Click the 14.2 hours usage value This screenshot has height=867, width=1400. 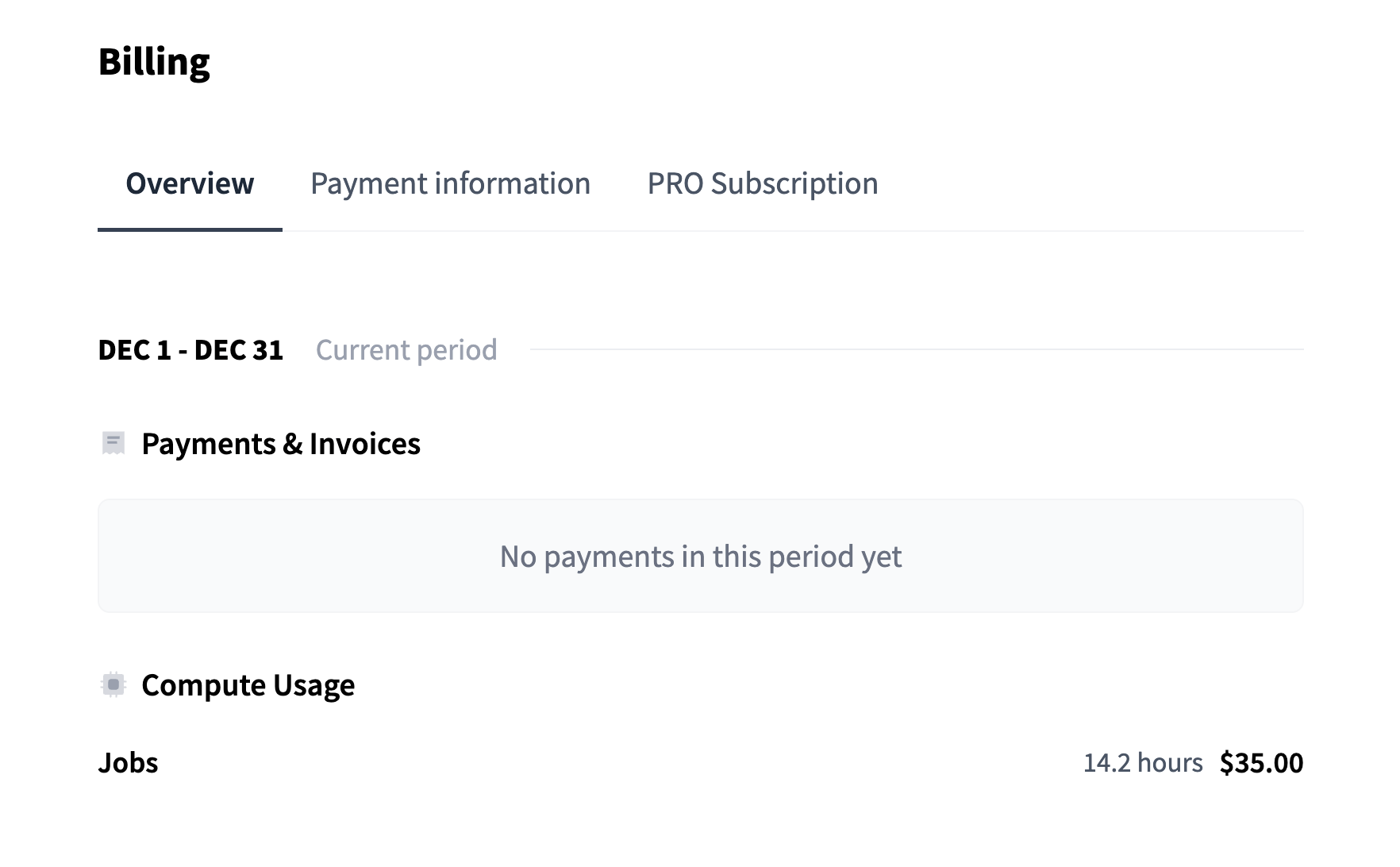pyautogui.click(x=1143, y=763)
